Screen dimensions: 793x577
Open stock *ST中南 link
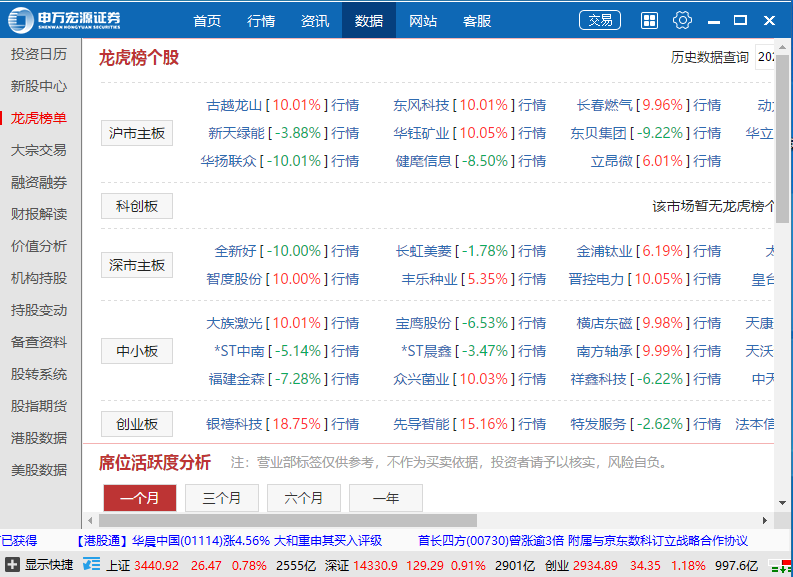tap(239, 351)
